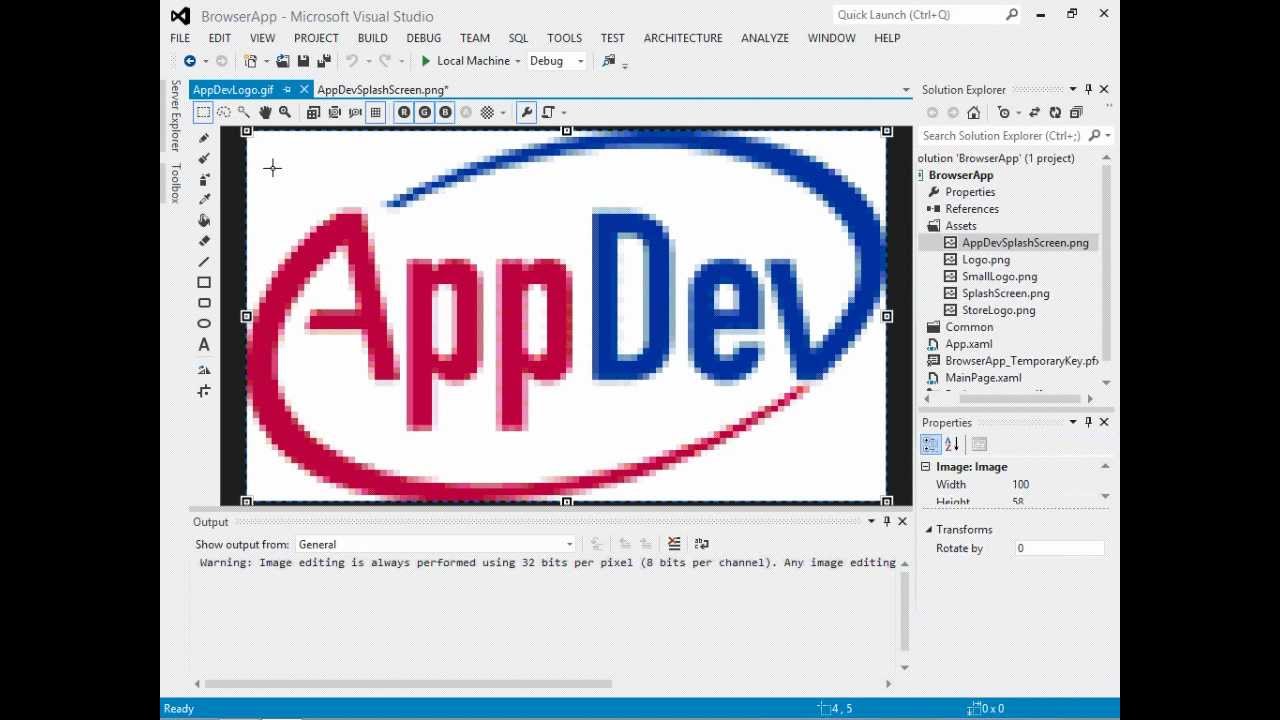Select the Pan hand tool
This screenshot has width=1280, height=720.
pyautogui.click(x=265, y=112)
